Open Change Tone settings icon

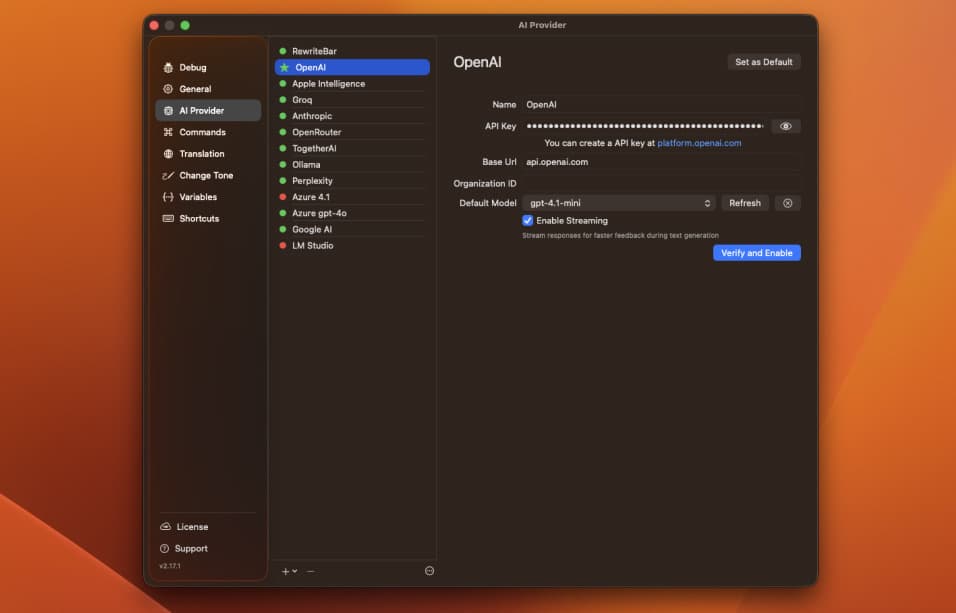tap(168, 176)
